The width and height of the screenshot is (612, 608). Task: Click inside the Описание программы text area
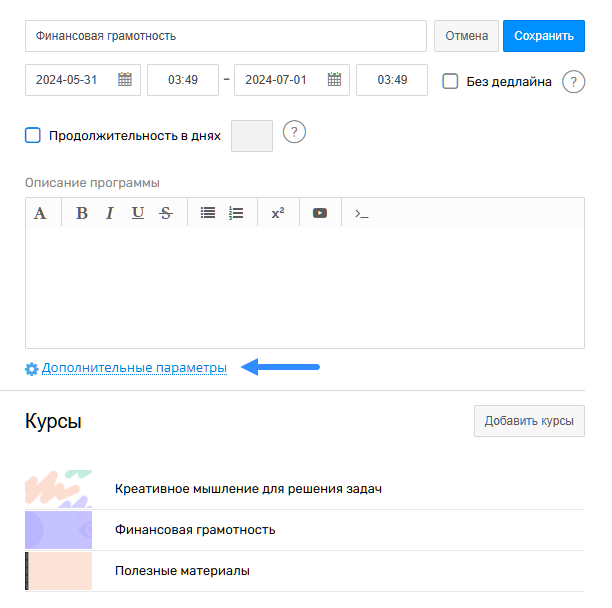(x=305, y=287)
